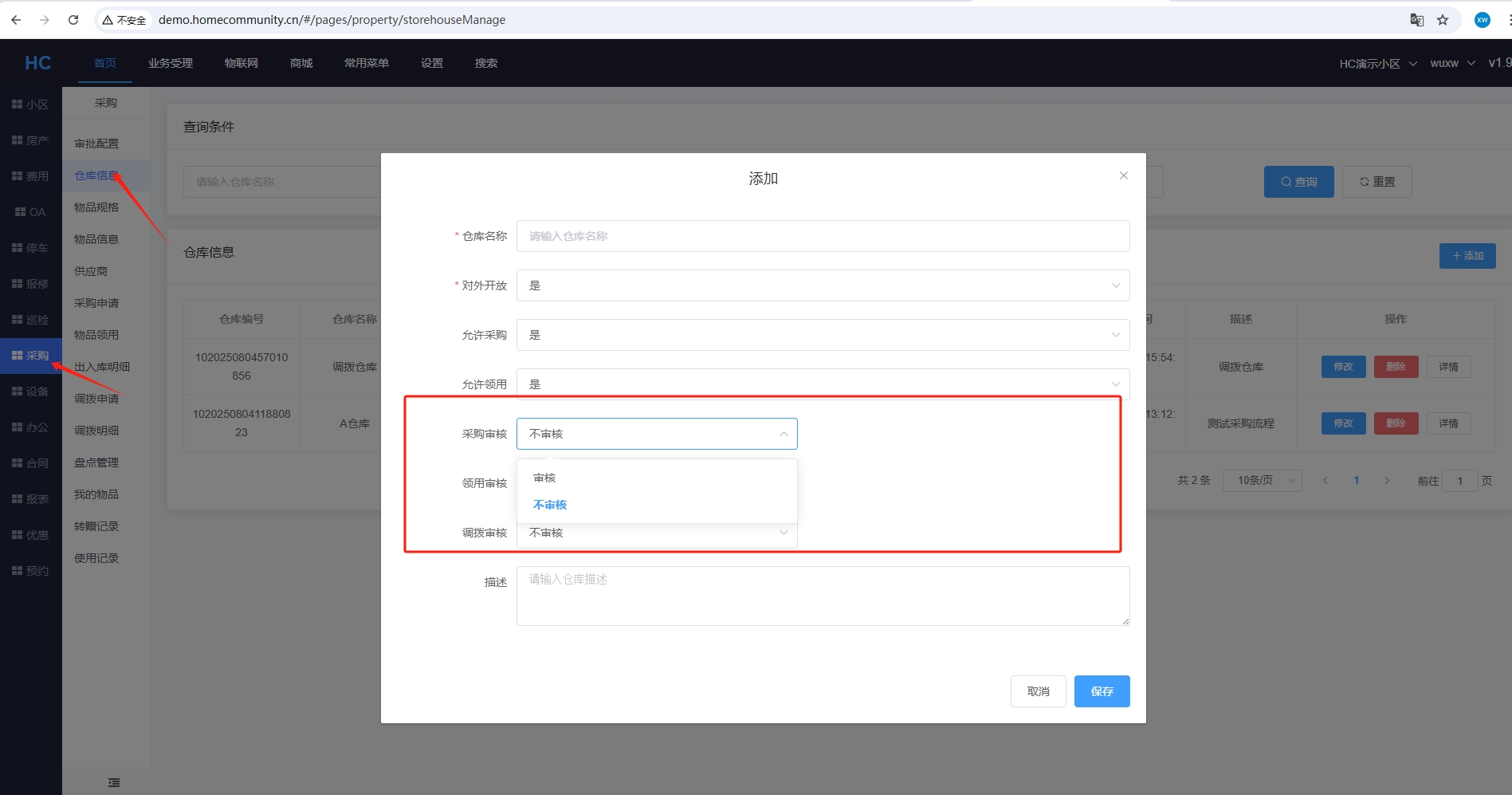Viewport: 1512px width, 795px height.
Task: Go to the previous results page arrow
Action: click(1325, 480)
